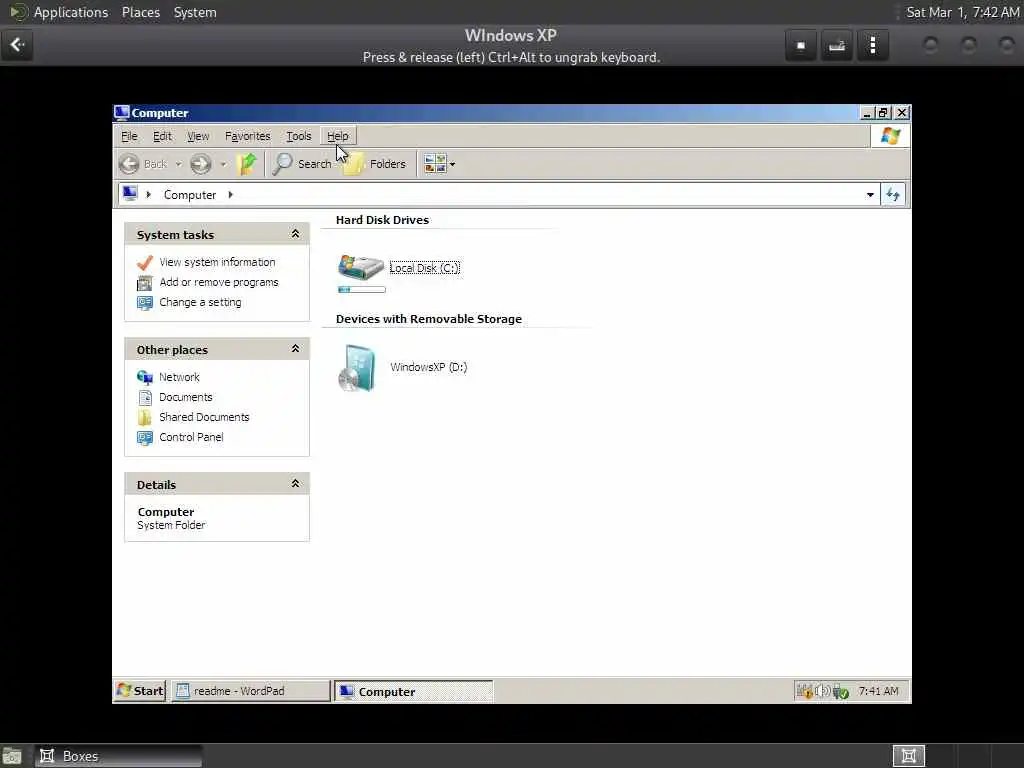This screenshot has height=768, width=1024.
Task: Click the network warning tray icon
Action: point(805,691)
